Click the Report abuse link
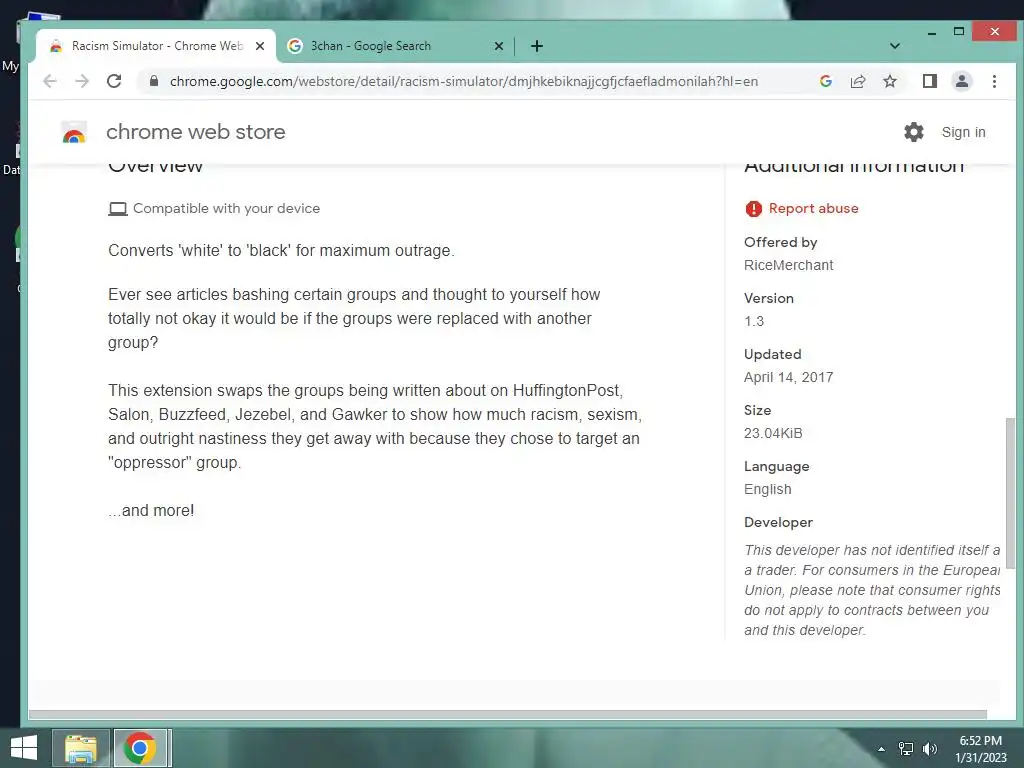 [x=813, y=208]
